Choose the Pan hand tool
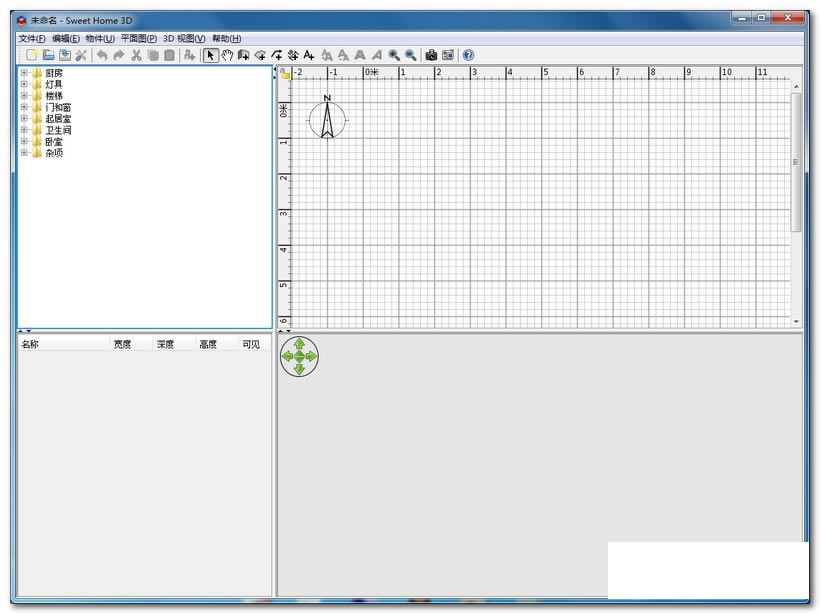Viewport: 821px width, 615px height. click(227, 55)
